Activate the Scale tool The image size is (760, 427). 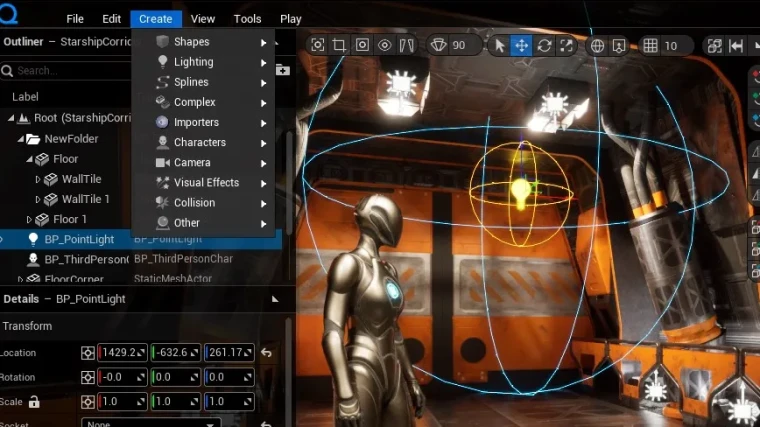[567, 46]
